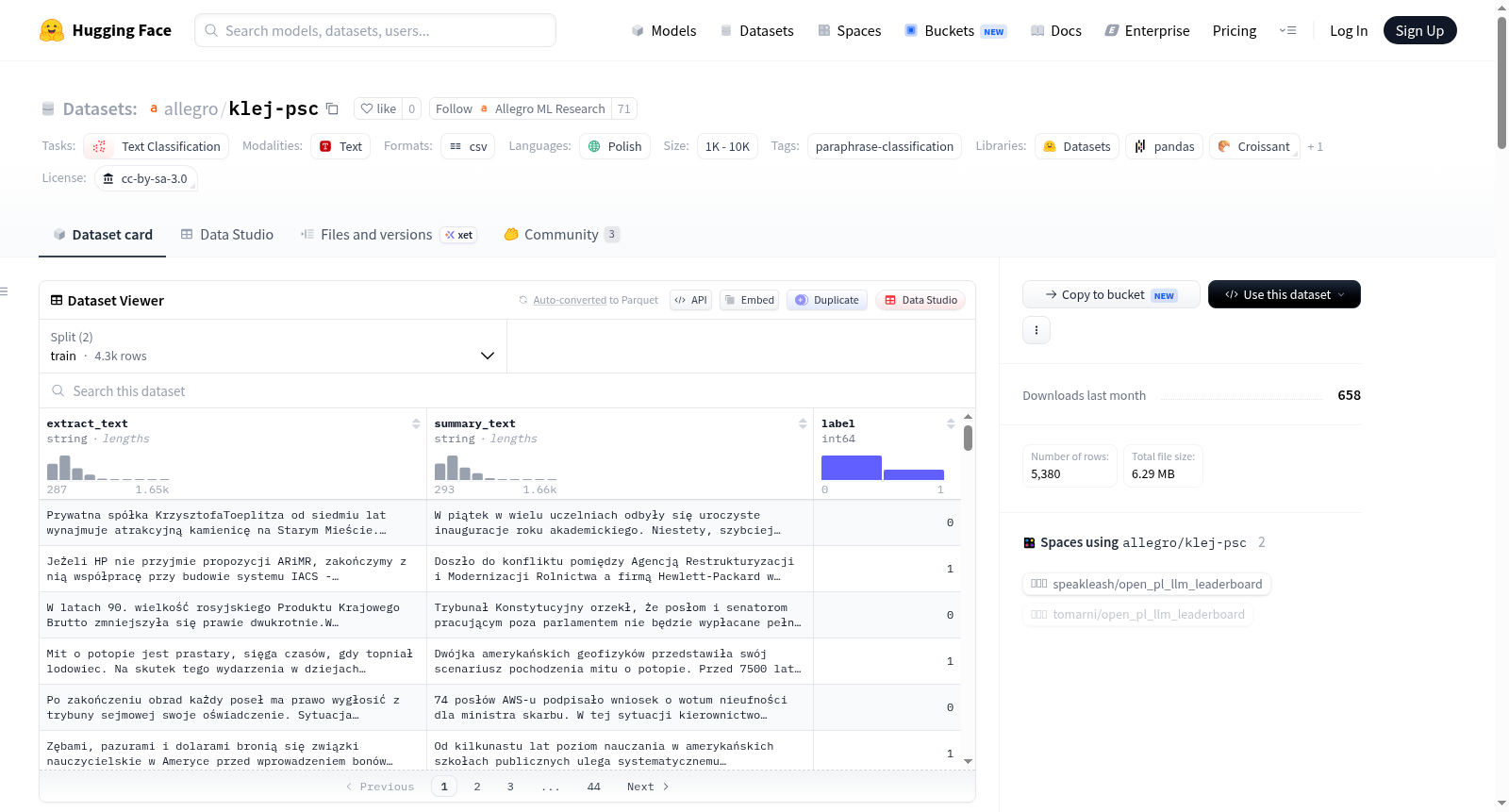Open the three-dot more options button
Screen dimensions: 1509x812
coord(1036,330)
